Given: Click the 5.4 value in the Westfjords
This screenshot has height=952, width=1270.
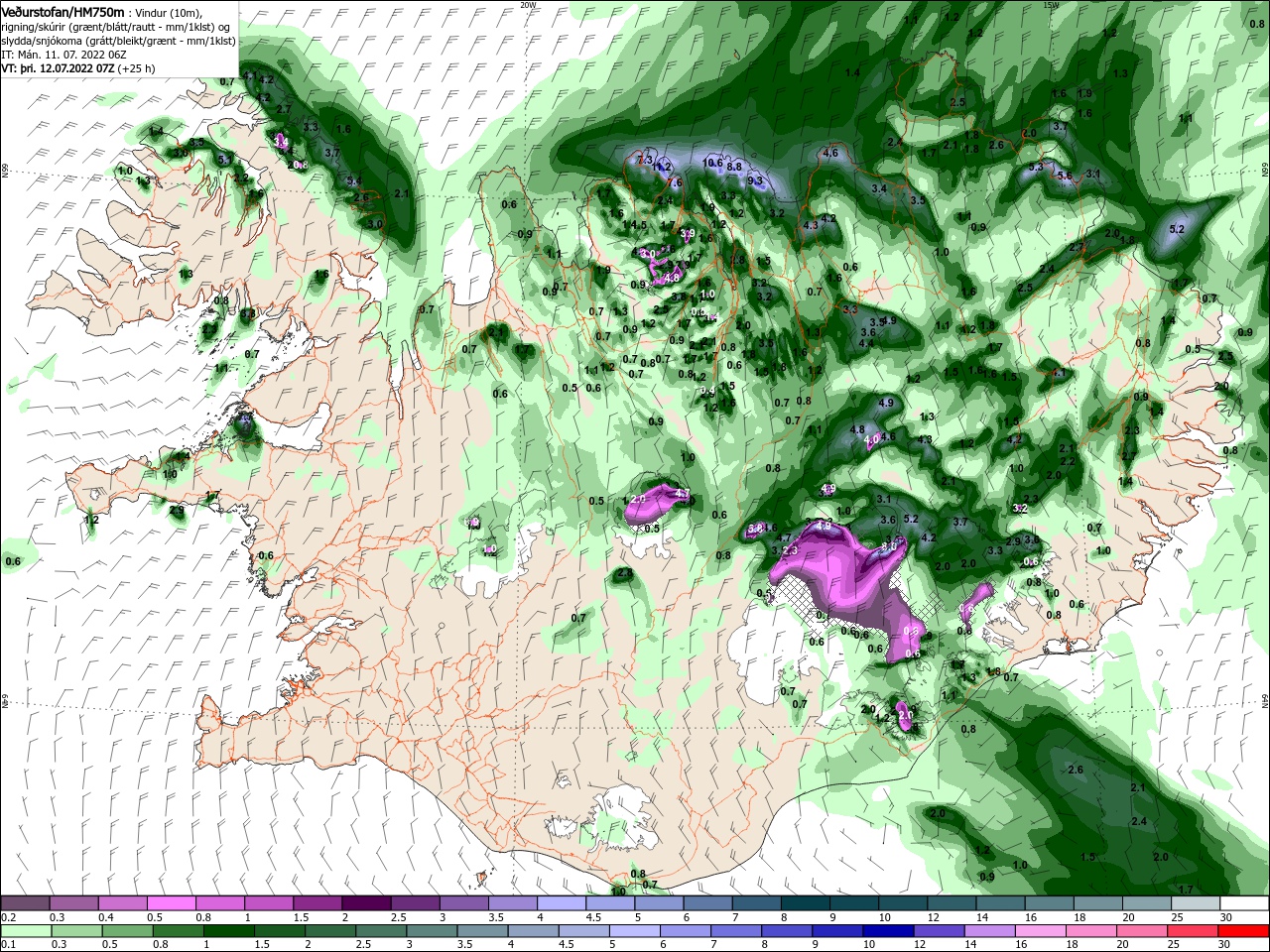Looking at the screenshot, I should coord(355,180).
